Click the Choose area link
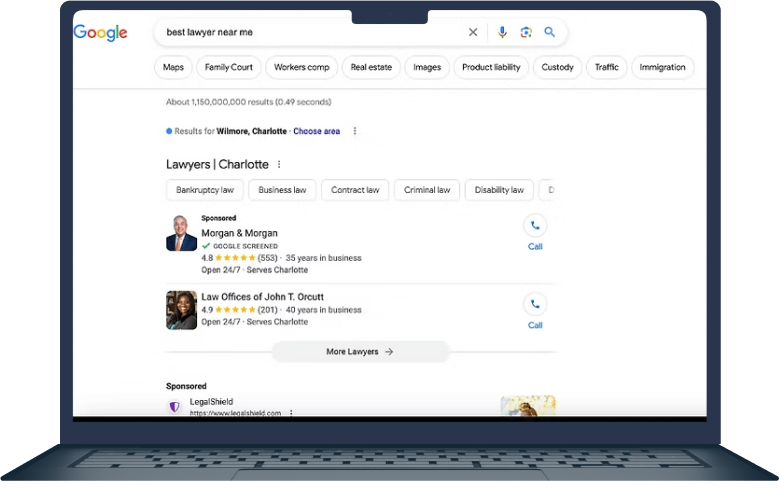 316,131
